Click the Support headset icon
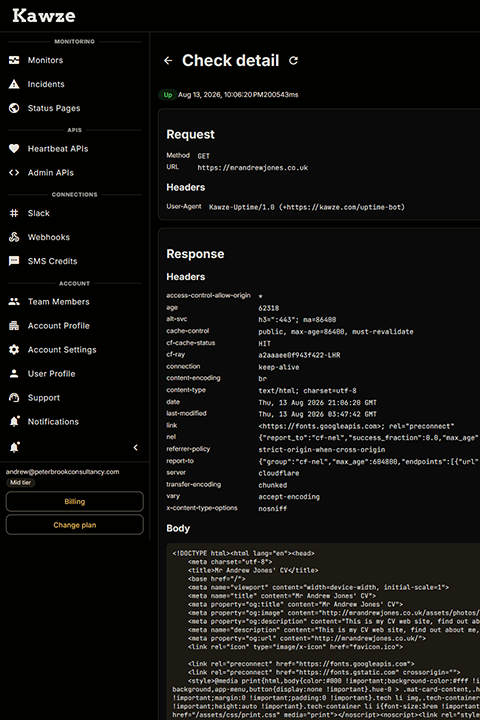480x720 pixels. (x=14, y=398)
